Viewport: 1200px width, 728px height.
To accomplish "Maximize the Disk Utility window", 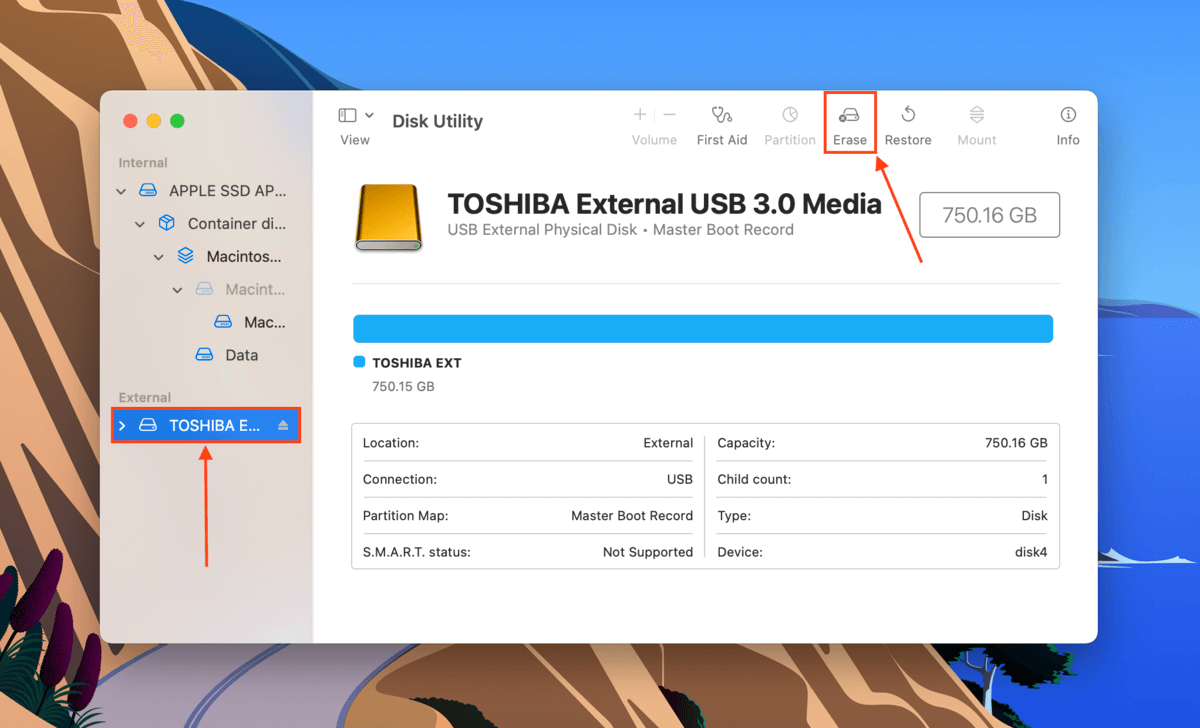I will coord(177,121).
